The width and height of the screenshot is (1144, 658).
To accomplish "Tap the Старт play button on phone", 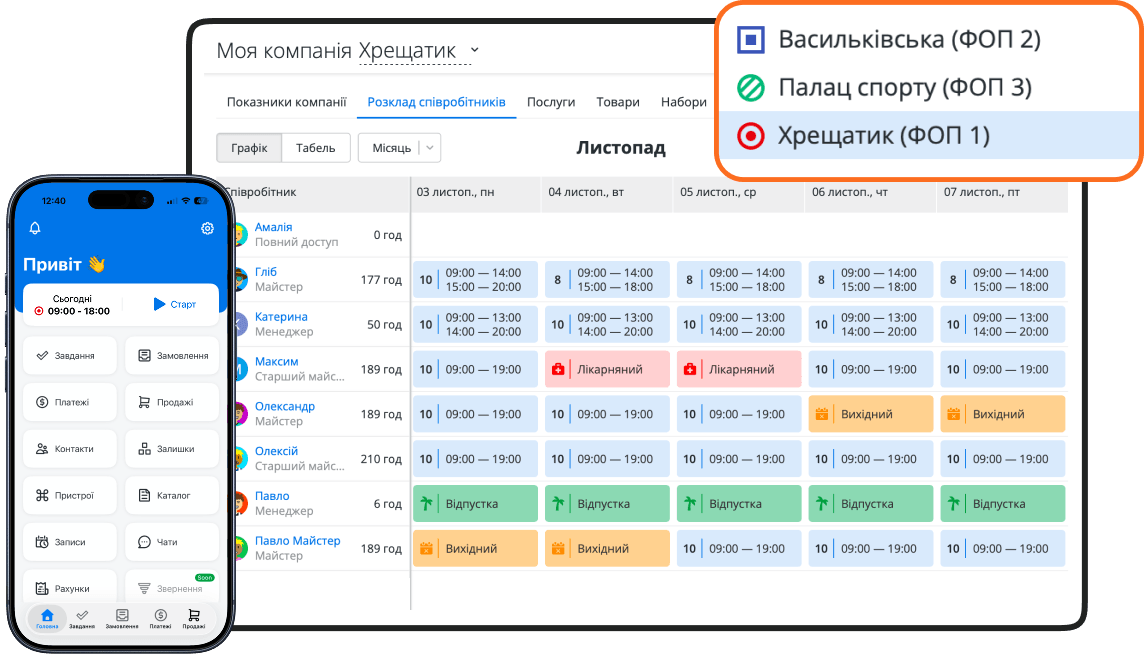I will click(x=175, y=304).
